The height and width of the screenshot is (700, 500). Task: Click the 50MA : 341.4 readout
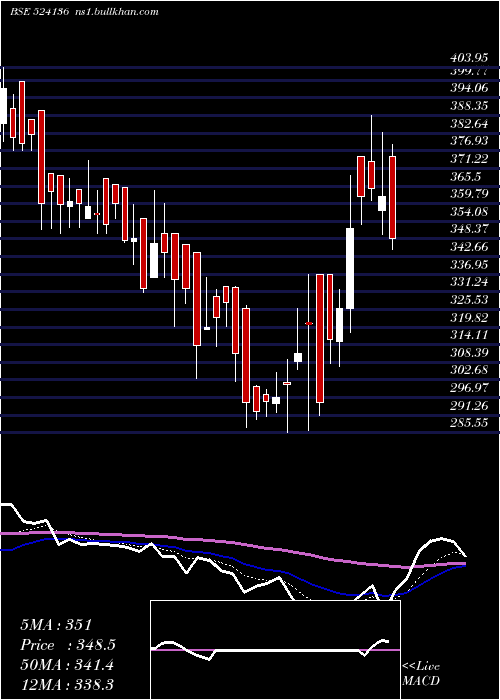click(x=67, y=665)
